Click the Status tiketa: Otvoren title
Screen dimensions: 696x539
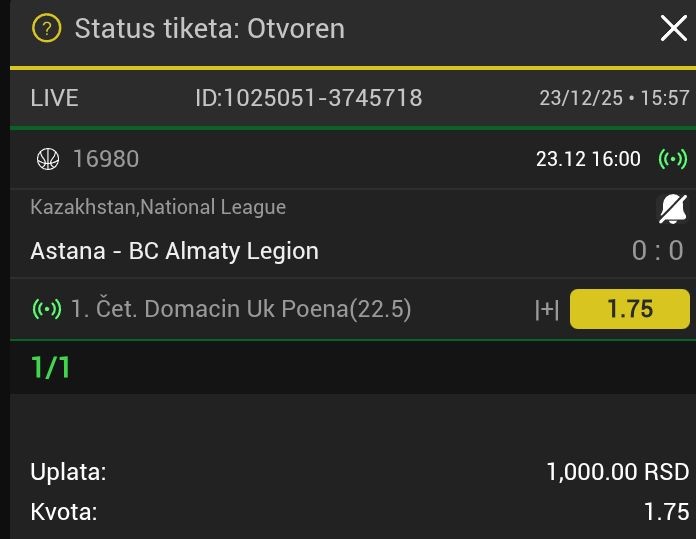[209, 28]
